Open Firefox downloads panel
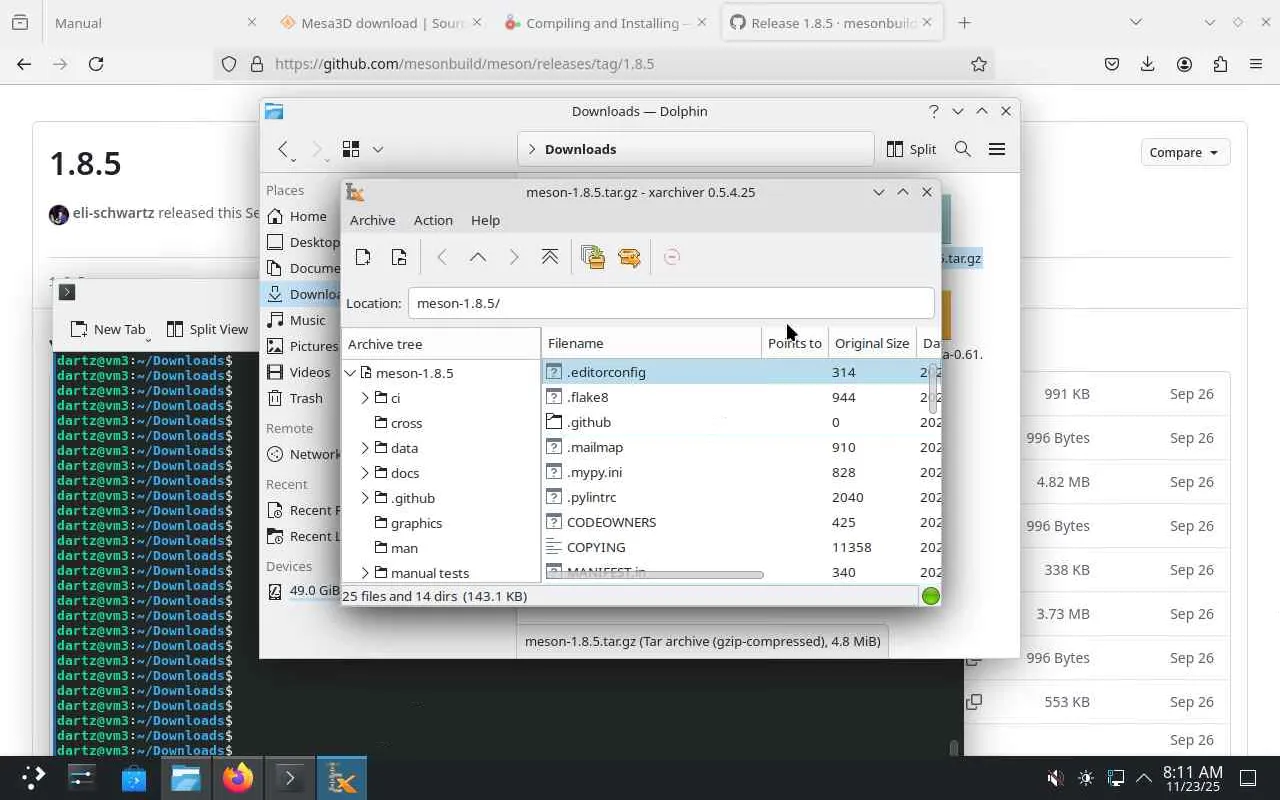This screenshot has width=1280, height=800. tap(1148, 64)
